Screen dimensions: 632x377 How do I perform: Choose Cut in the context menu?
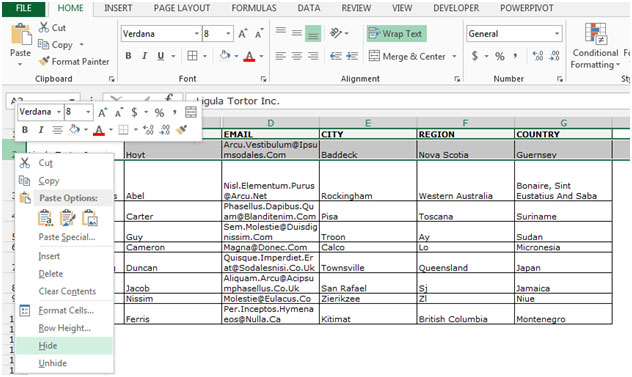pos(64,163)
